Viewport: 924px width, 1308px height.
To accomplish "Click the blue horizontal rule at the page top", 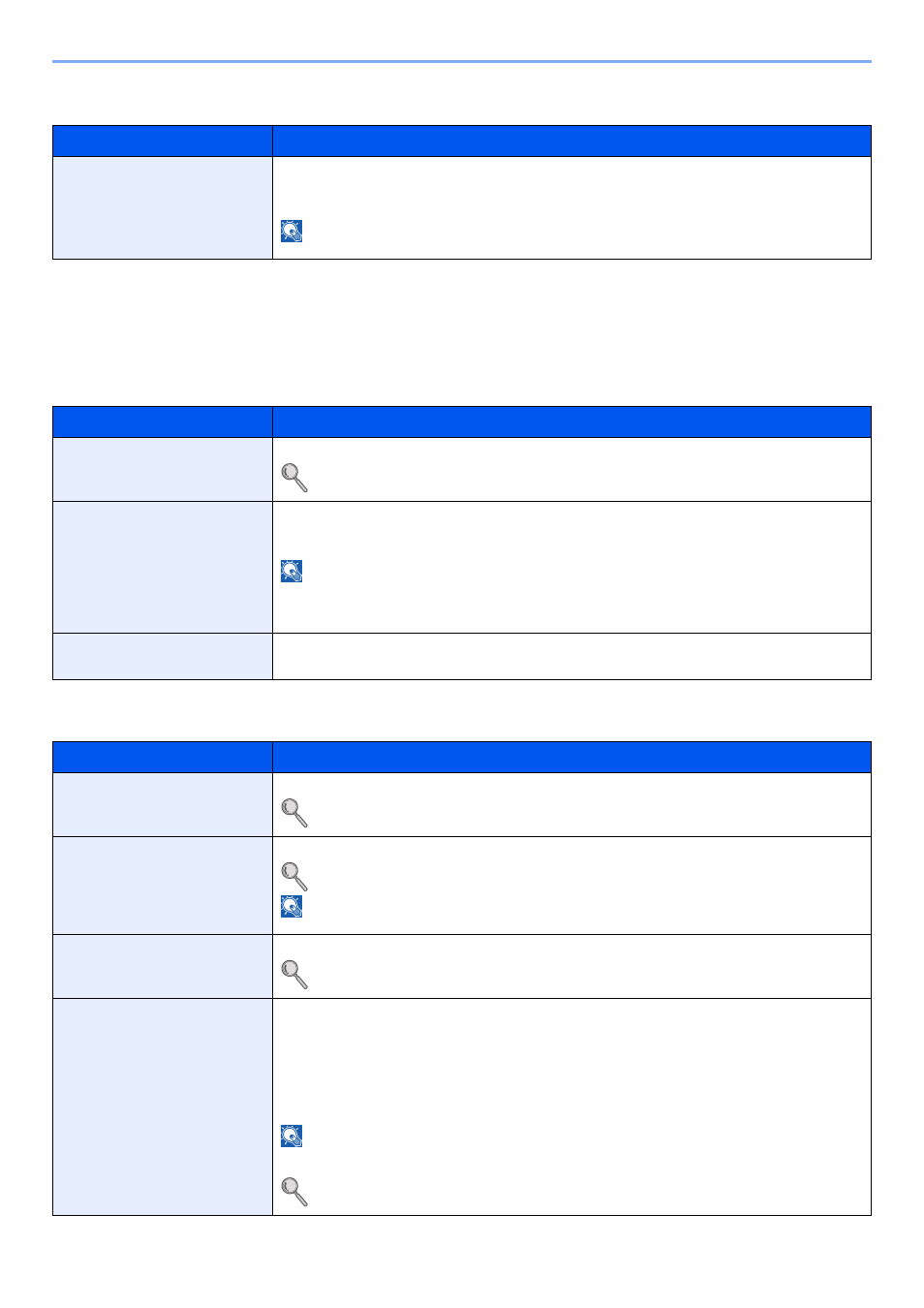I will (x=462, y=62).
